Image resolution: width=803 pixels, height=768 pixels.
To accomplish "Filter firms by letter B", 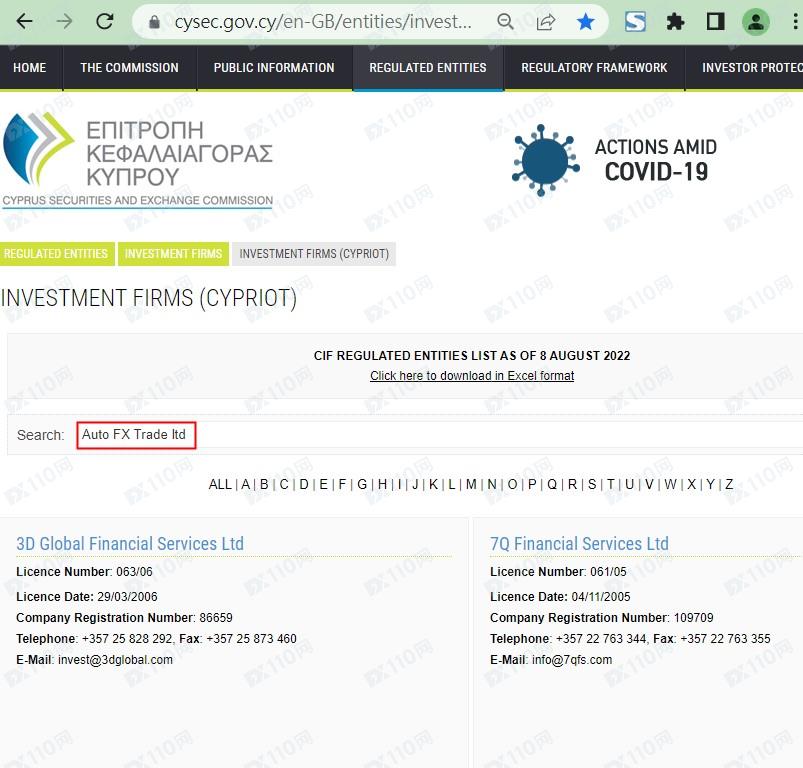I will (264, 484).
